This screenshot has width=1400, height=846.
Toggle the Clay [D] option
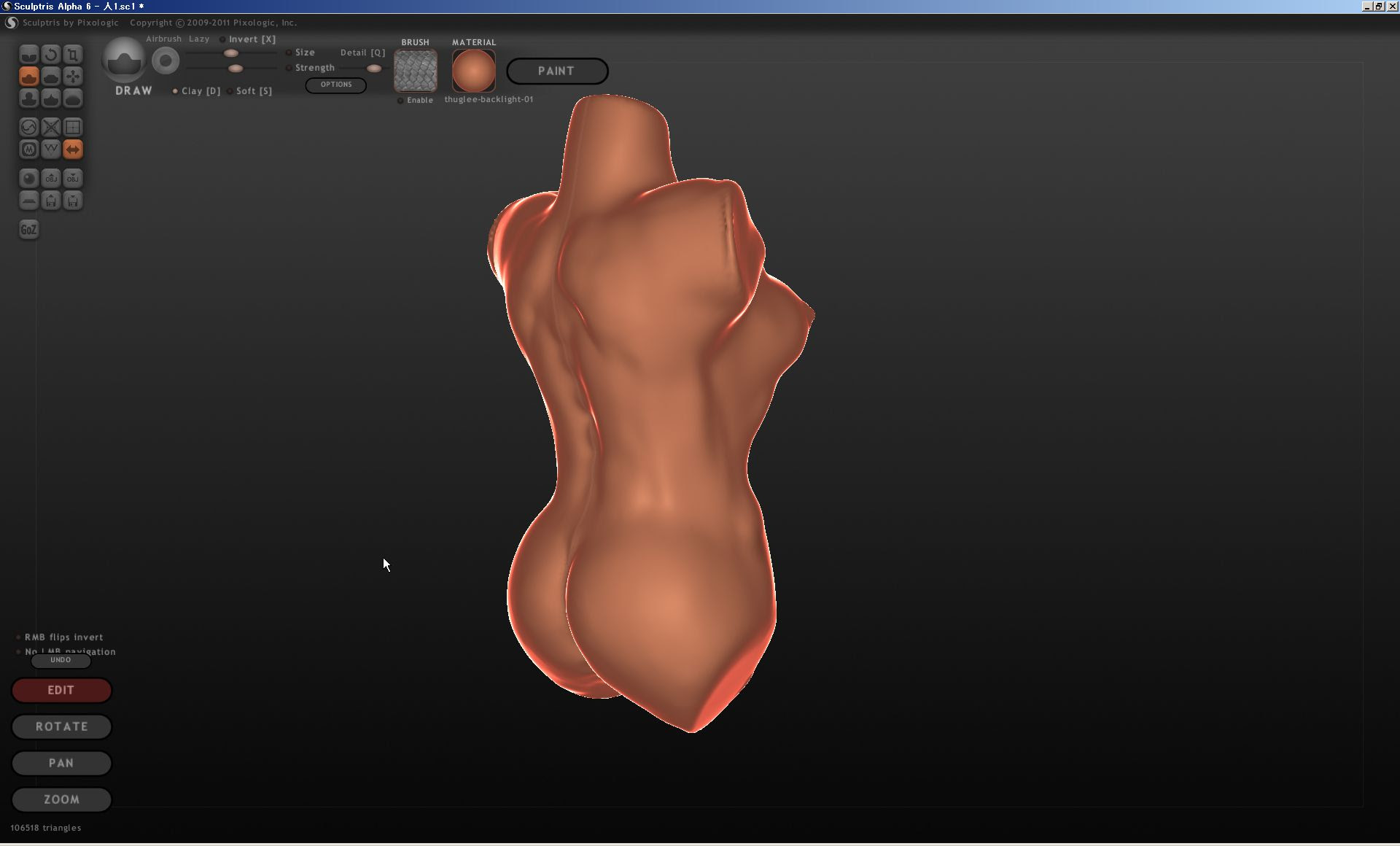[x=196, y=91]
